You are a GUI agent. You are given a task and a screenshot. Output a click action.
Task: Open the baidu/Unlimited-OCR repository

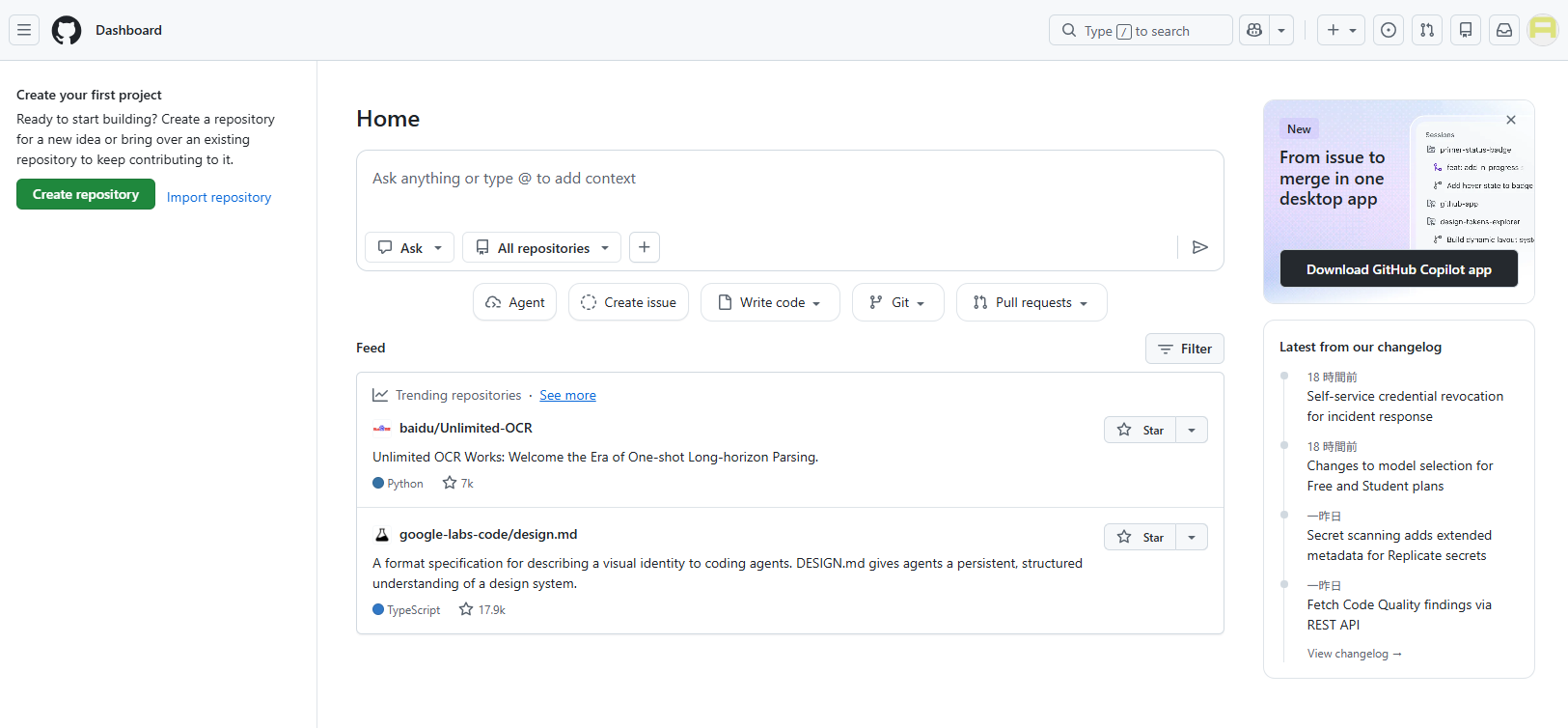point(466,428)
